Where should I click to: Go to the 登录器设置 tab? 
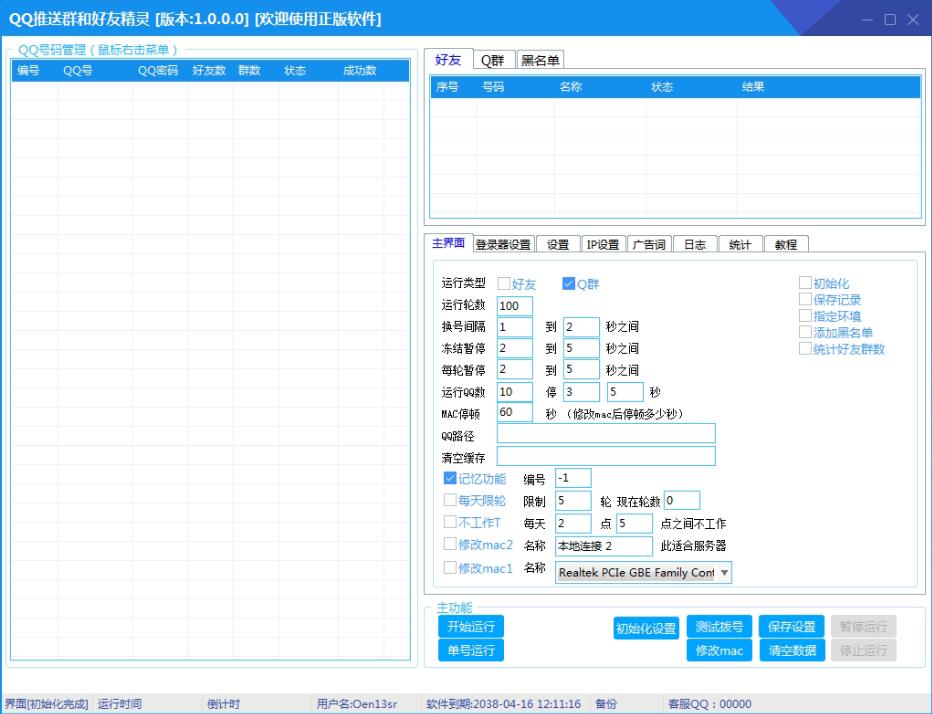point(503,244)
